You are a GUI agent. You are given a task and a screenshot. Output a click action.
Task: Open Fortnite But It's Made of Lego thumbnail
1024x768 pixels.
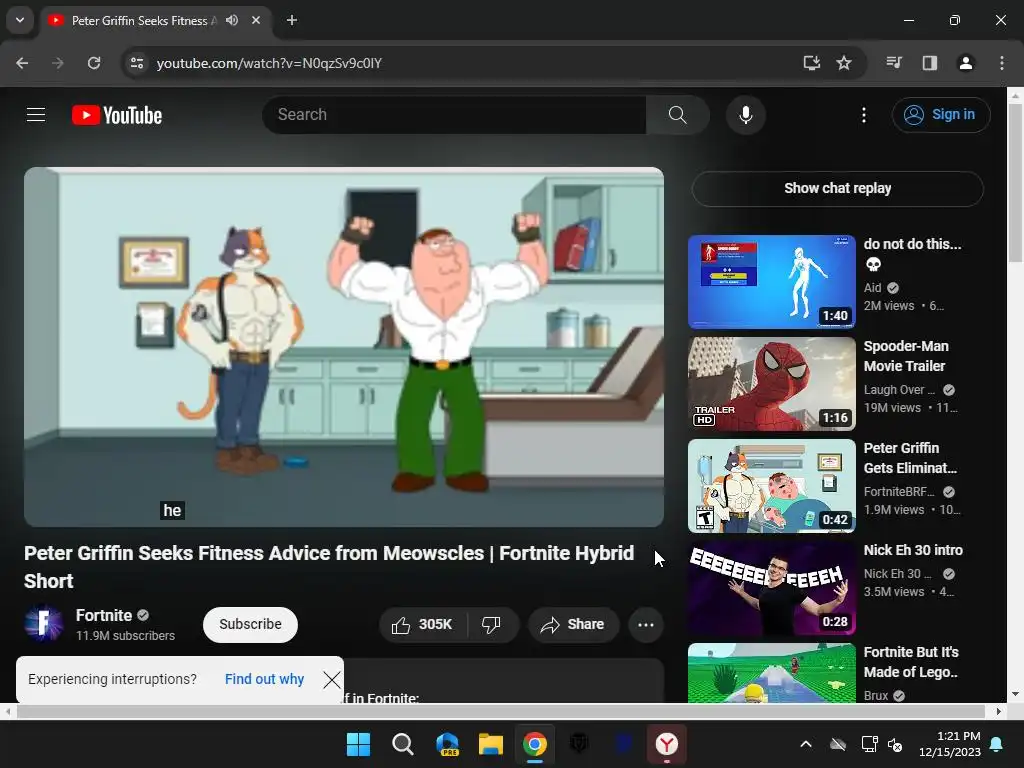coord(771,673)
